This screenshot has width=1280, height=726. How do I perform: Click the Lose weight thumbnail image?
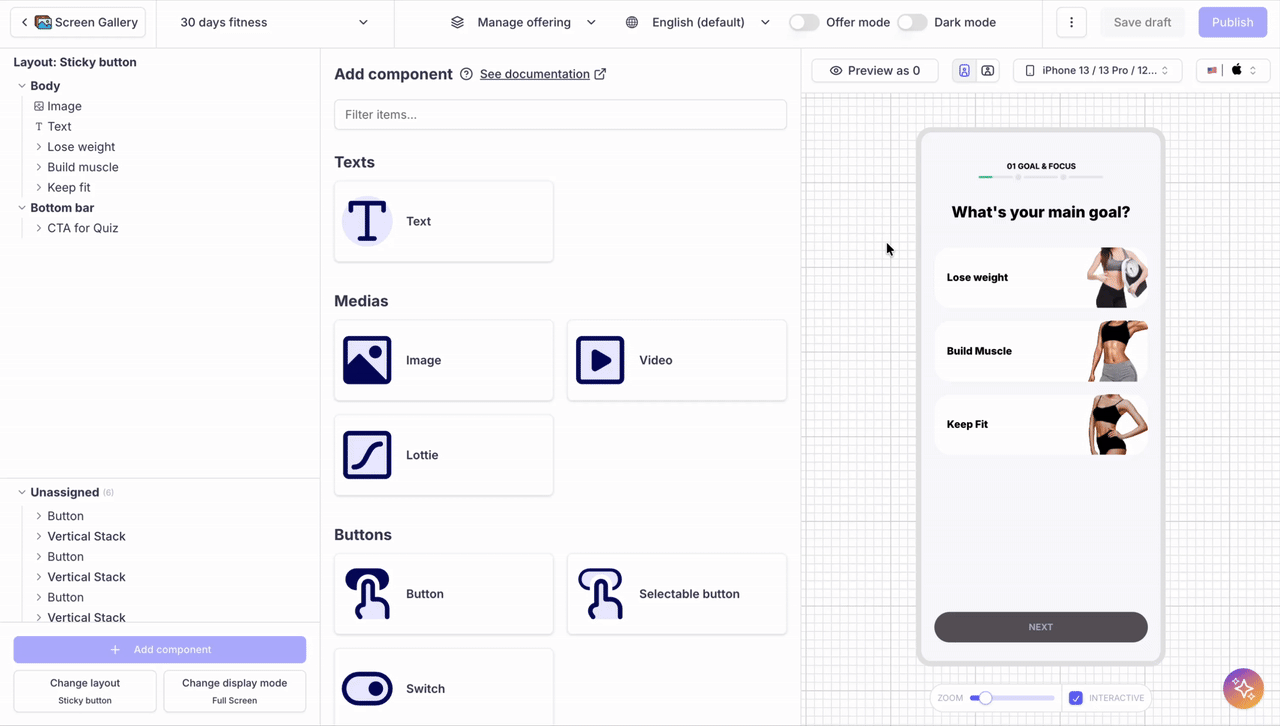pos(1117,278)
